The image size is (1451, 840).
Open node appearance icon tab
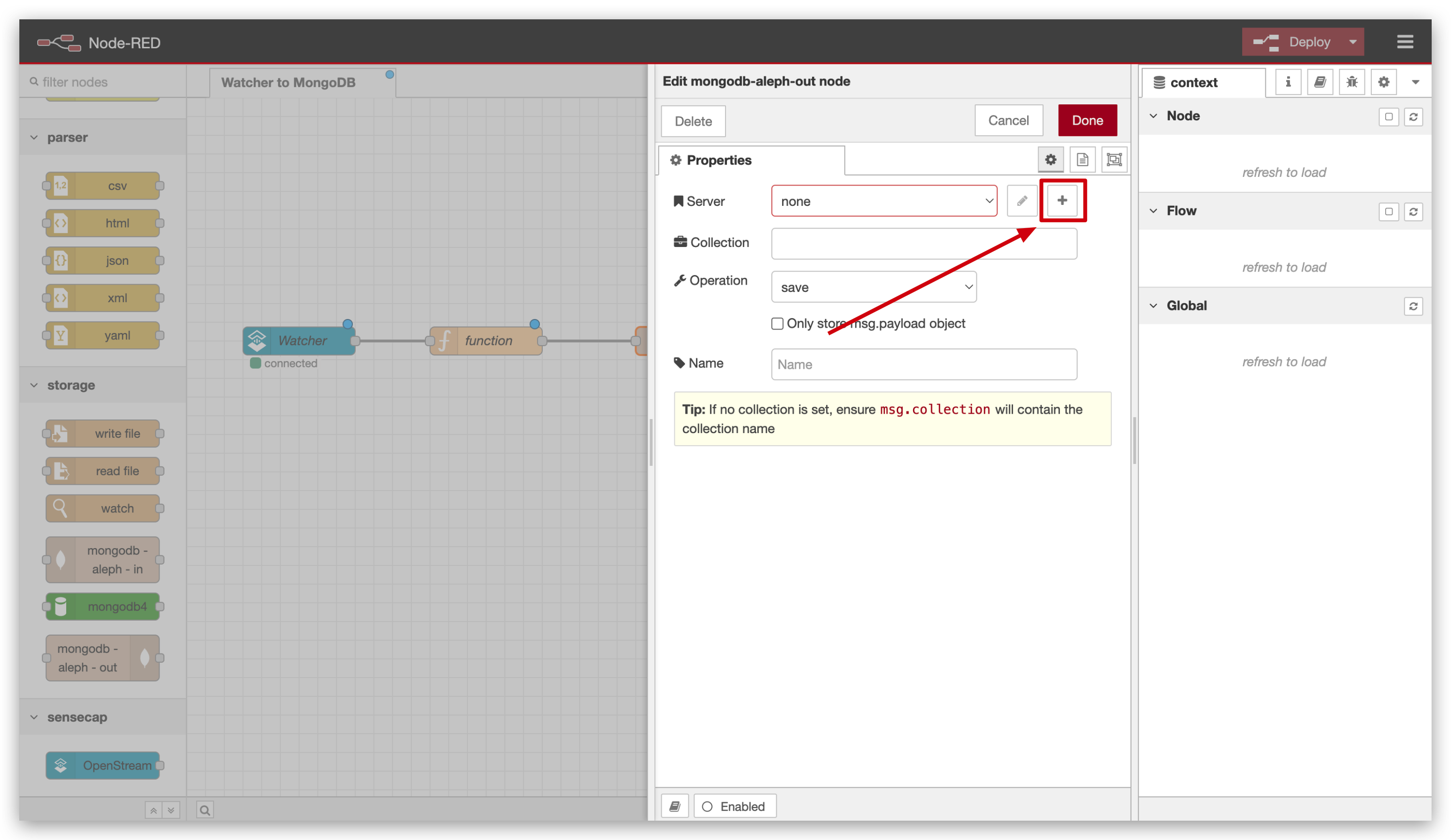pyautogui.click(x=1114, y=159)
